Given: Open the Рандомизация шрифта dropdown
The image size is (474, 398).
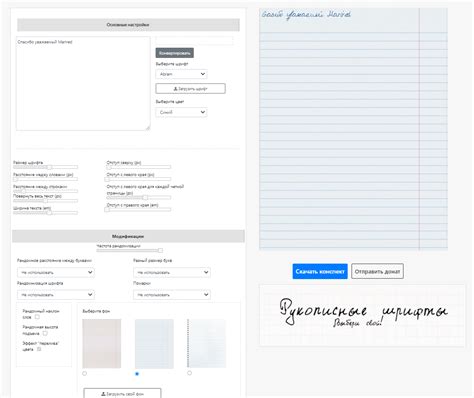Looking at the screenshot, I should click(x=56, y=295).
